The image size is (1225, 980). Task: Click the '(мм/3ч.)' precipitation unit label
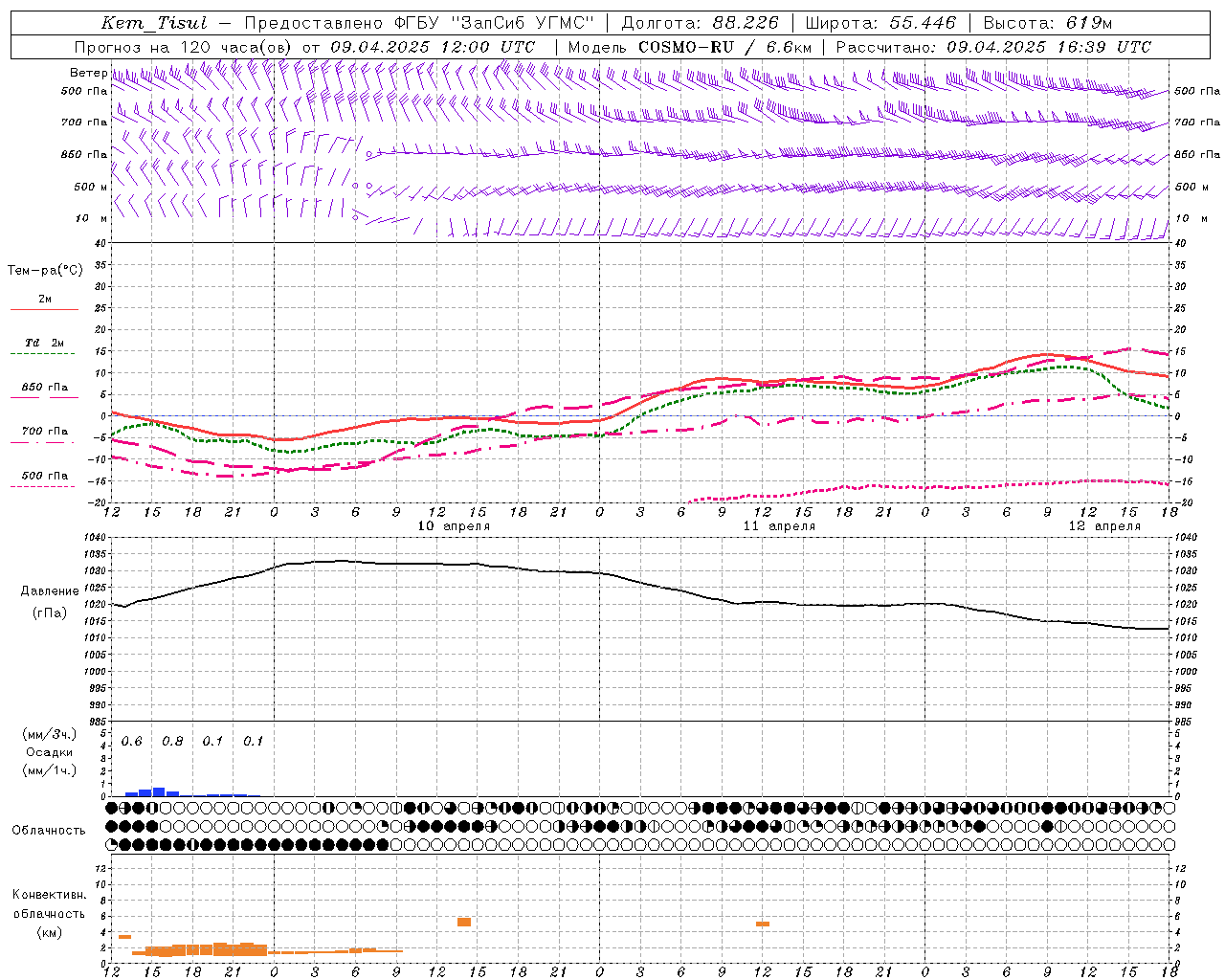coord(50,735)
